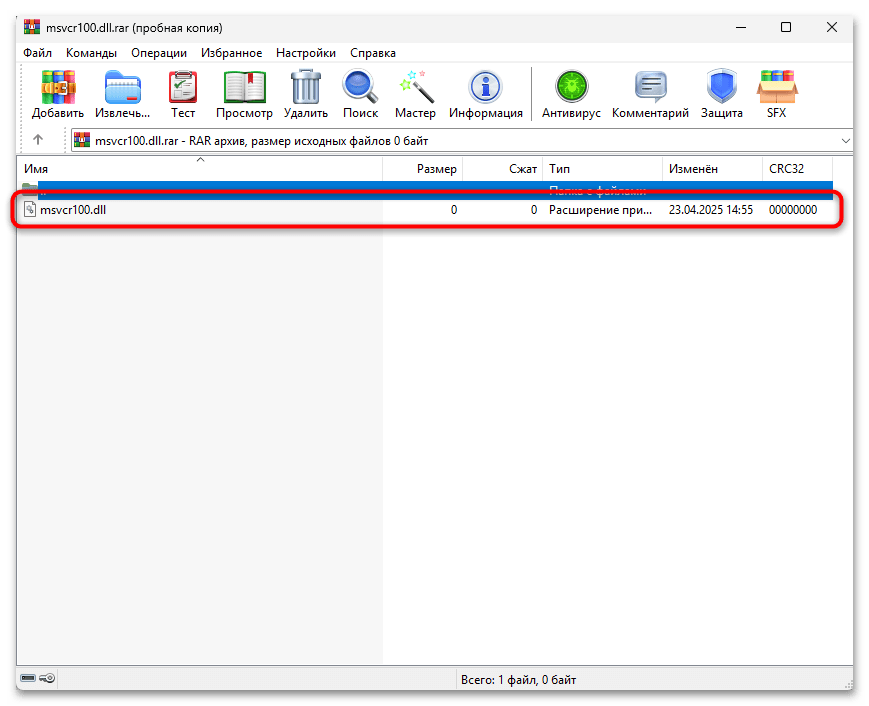Open the Операции menu
This screenshot has width=869, height=706.
[x=159, y=53]
